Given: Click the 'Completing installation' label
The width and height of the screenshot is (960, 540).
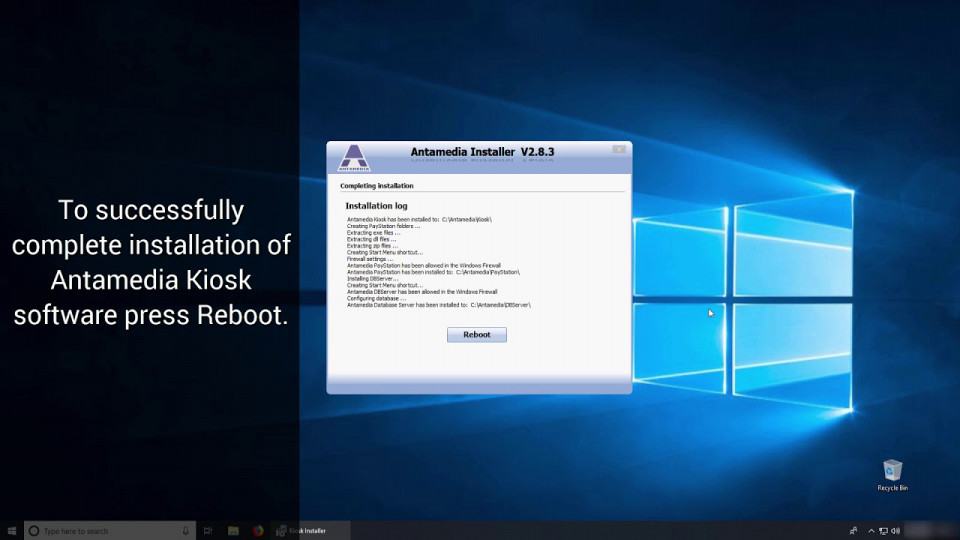Looking at the screenshot, I should tap(377, 186).
